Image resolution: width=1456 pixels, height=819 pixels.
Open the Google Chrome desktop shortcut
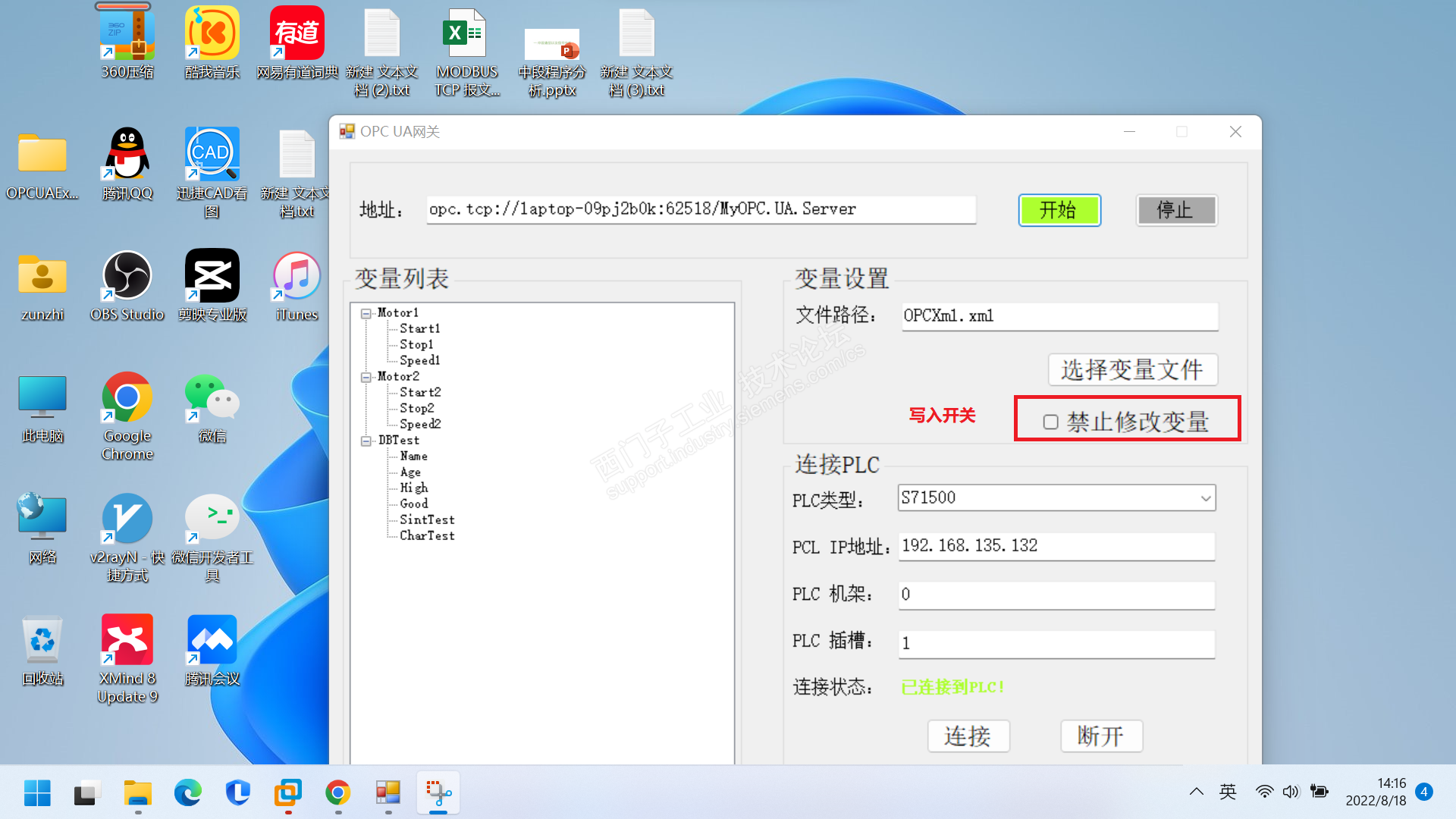pos(127,397)
